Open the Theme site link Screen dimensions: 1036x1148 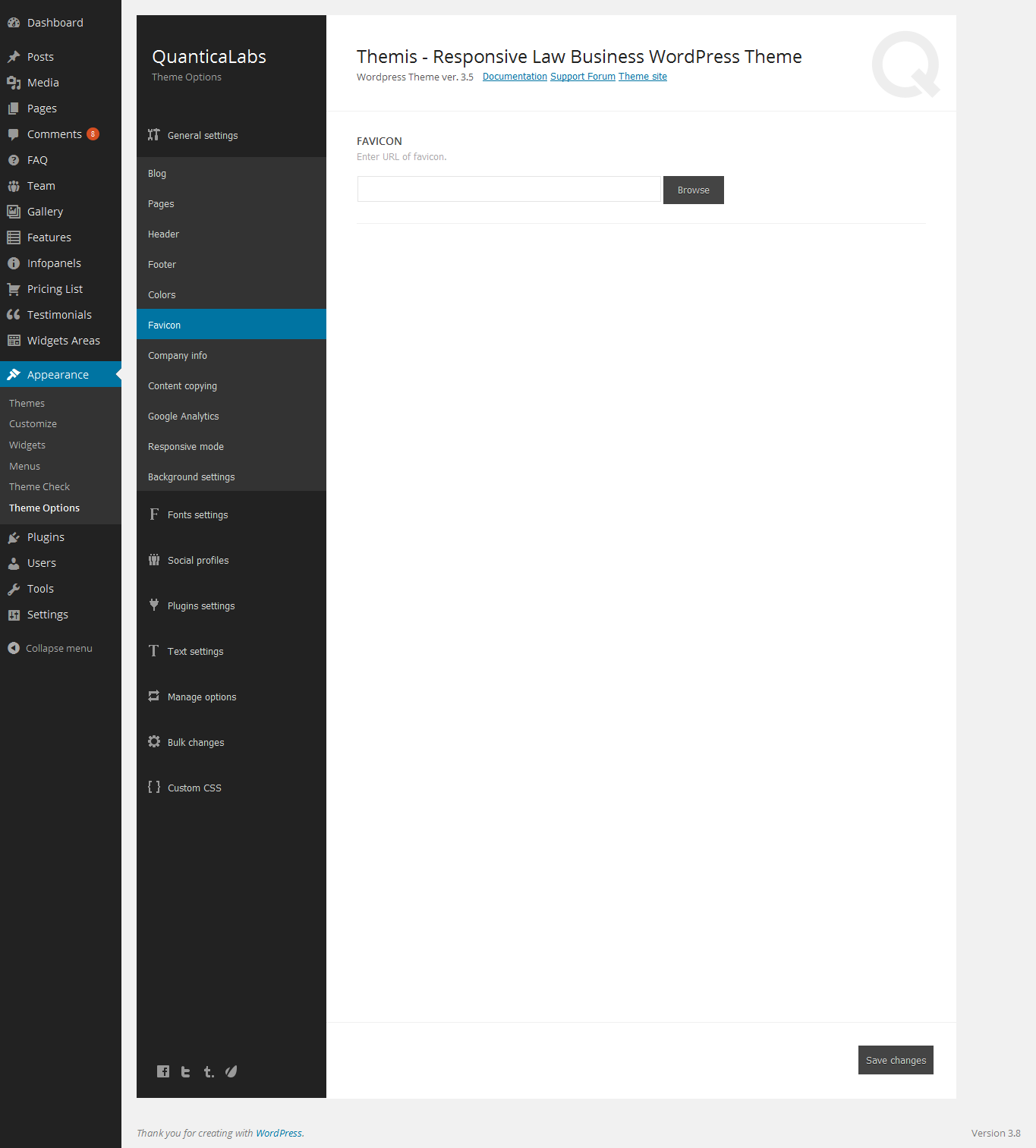click(643, 77)
